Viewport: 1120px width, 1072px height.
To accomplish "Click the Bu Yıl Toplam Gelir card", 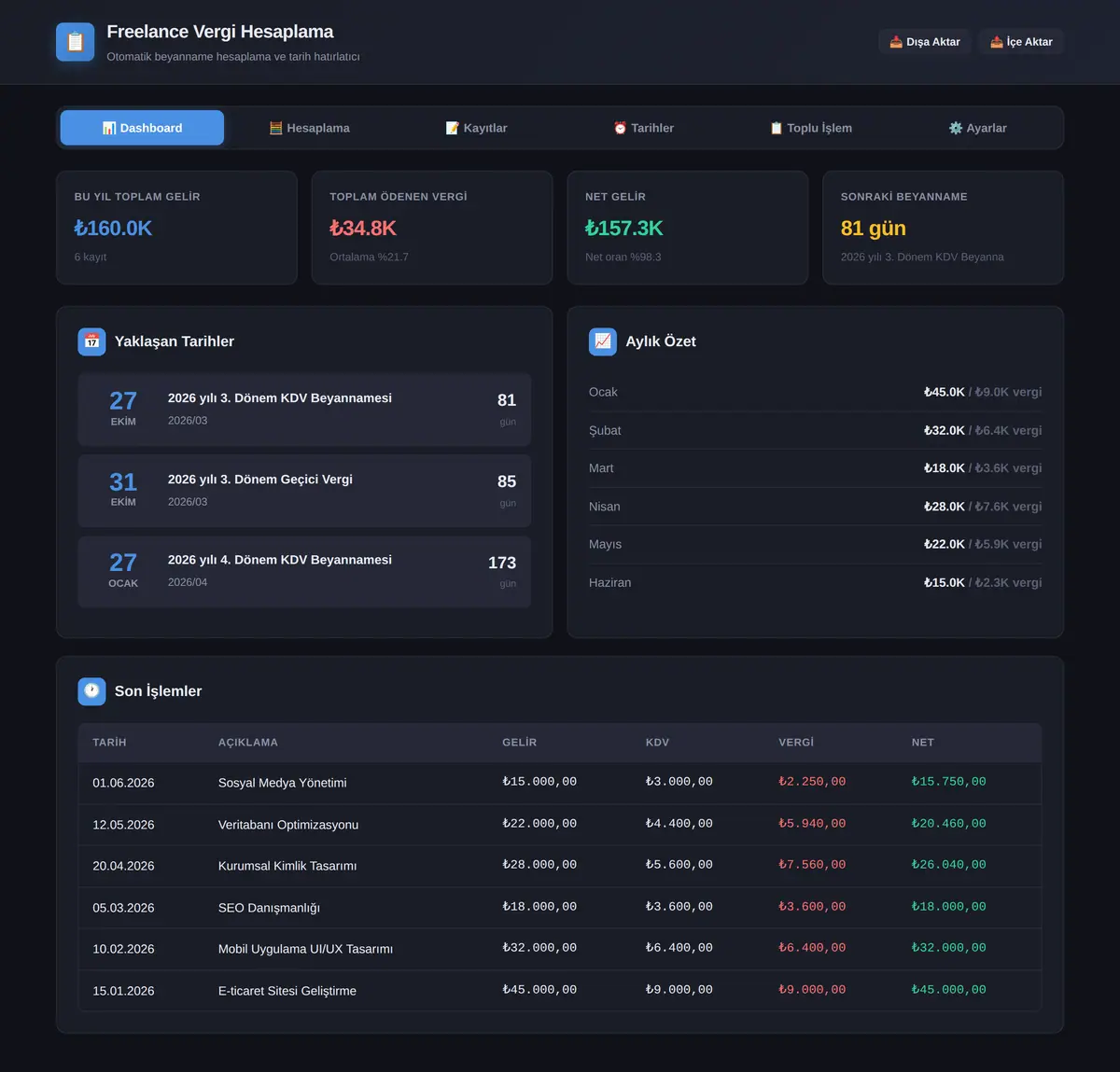I will coord(176,228).
